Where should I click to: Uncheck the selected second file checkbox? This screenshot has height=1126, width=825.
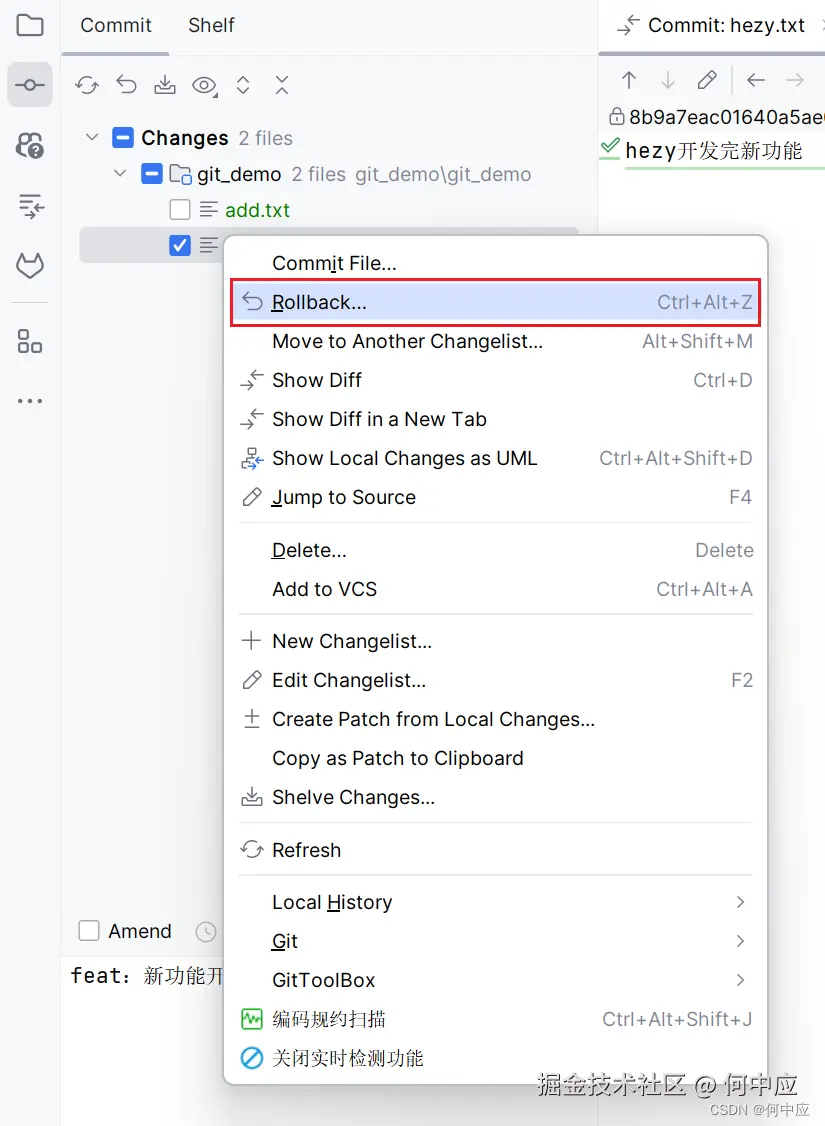pos(180,246)
